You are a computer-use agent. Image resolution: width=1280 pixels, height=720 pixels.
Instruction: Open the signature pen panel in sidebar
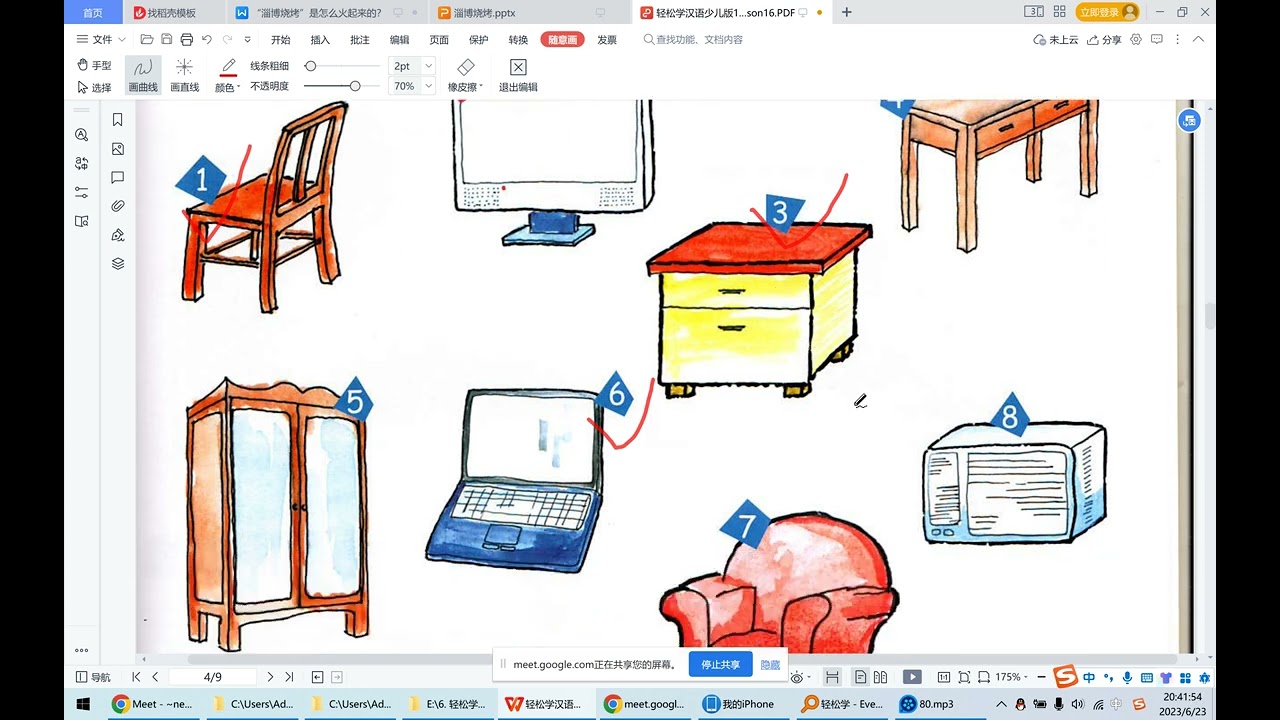pos(118,235)
